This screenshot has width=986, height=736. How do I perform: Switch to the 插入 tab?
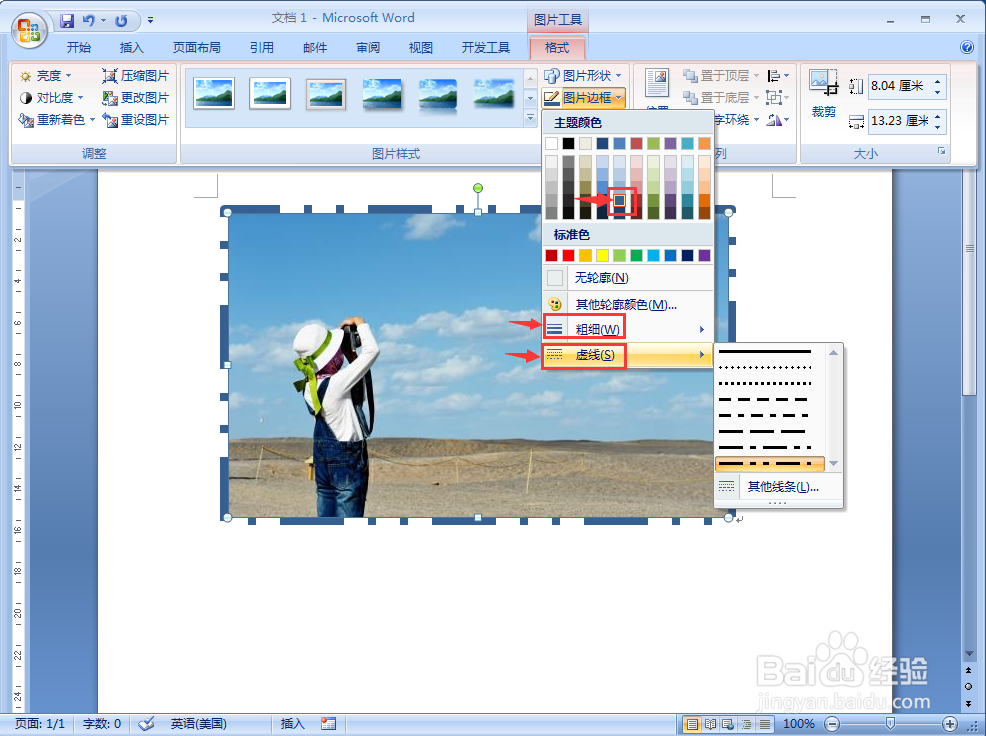(x=131, y=47)
